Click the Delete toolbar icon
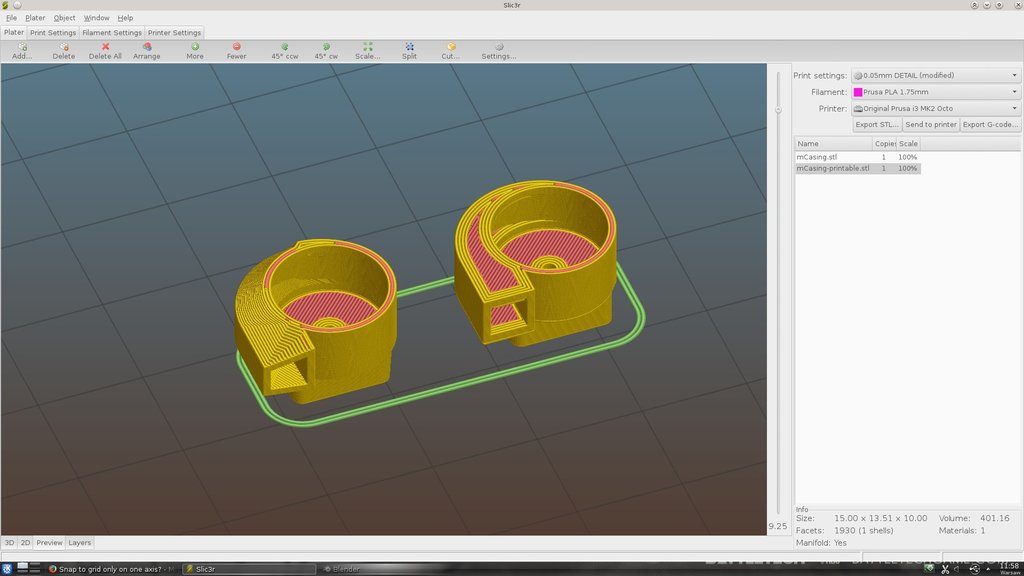The image size is (1024, 576). click(x=63, y=47)
